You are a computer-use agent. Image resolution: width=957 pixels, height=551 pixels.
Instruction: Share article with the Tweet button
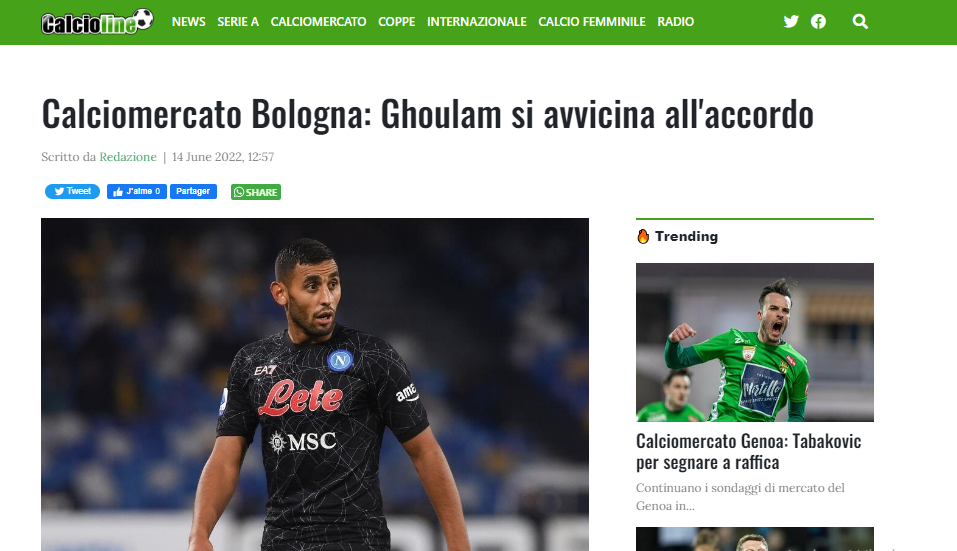(72, 192)
